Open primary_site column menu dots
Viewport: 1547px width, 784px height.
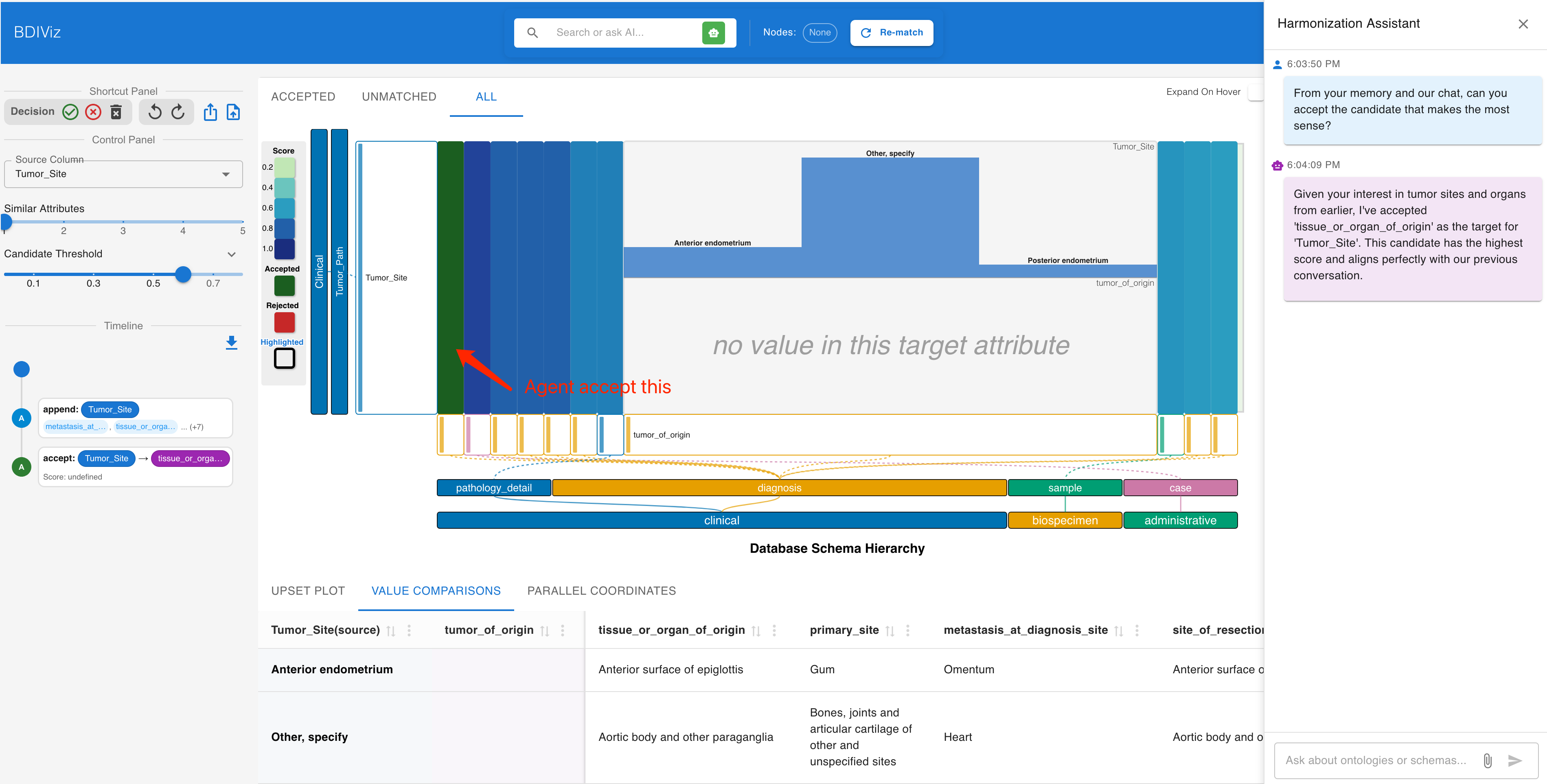click(907, 630)
